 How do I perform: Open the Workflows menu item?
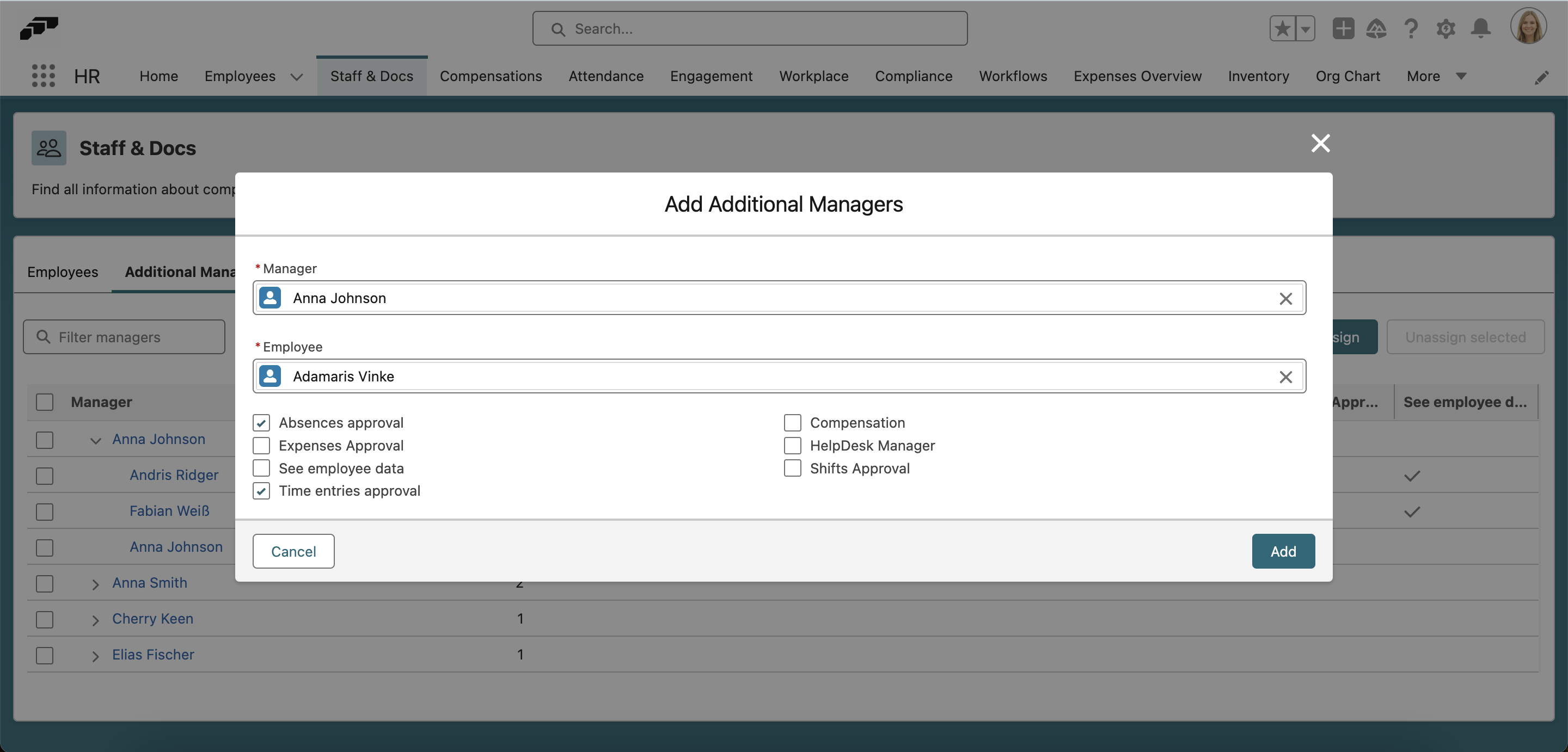[1012, 76]
